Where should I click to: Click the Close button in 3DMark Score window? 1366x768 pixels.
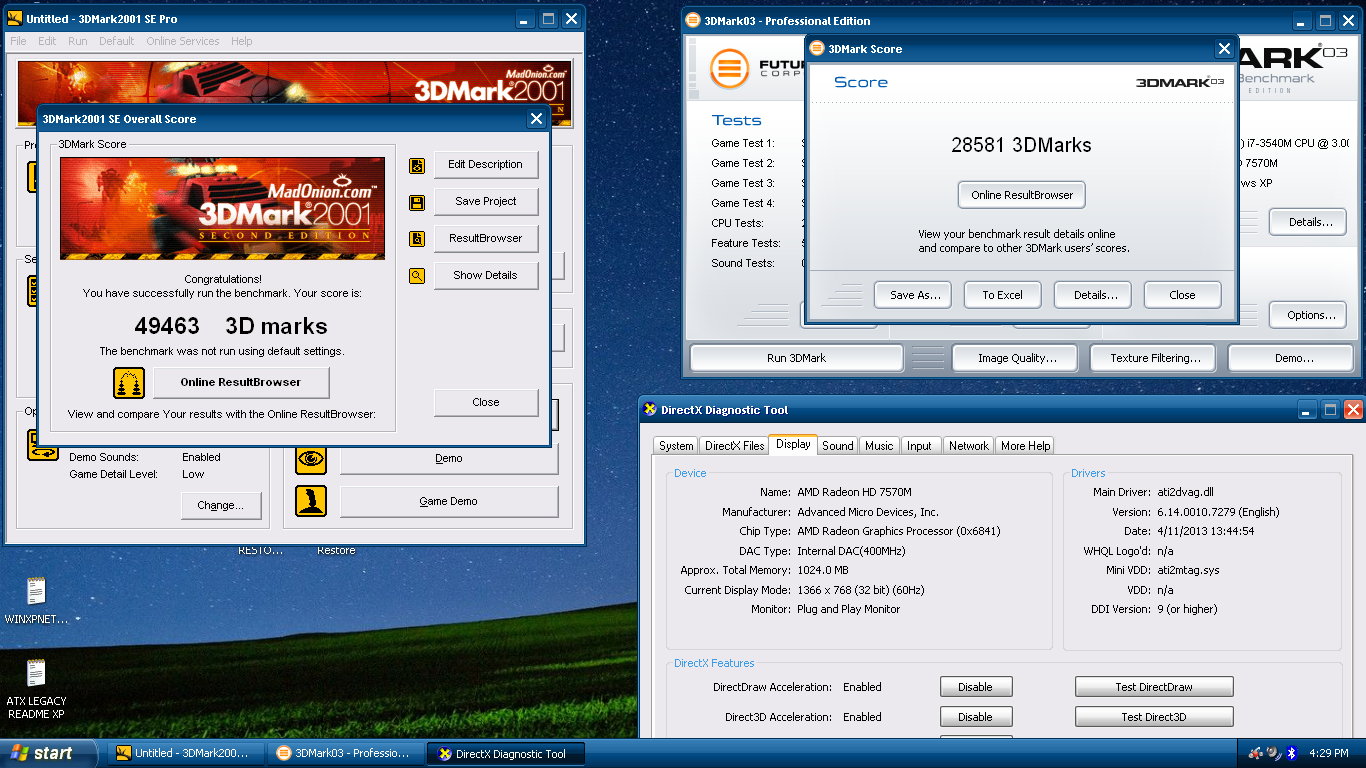click(x=1182, y=296)
